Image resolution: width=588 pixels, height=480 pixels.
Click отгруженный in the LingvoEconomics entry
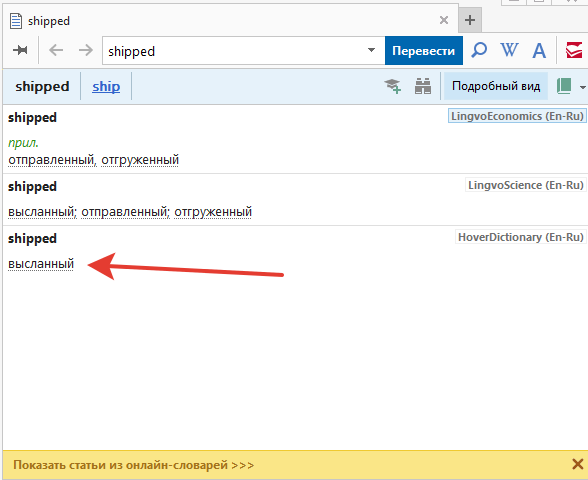click(x=140, y=160)
